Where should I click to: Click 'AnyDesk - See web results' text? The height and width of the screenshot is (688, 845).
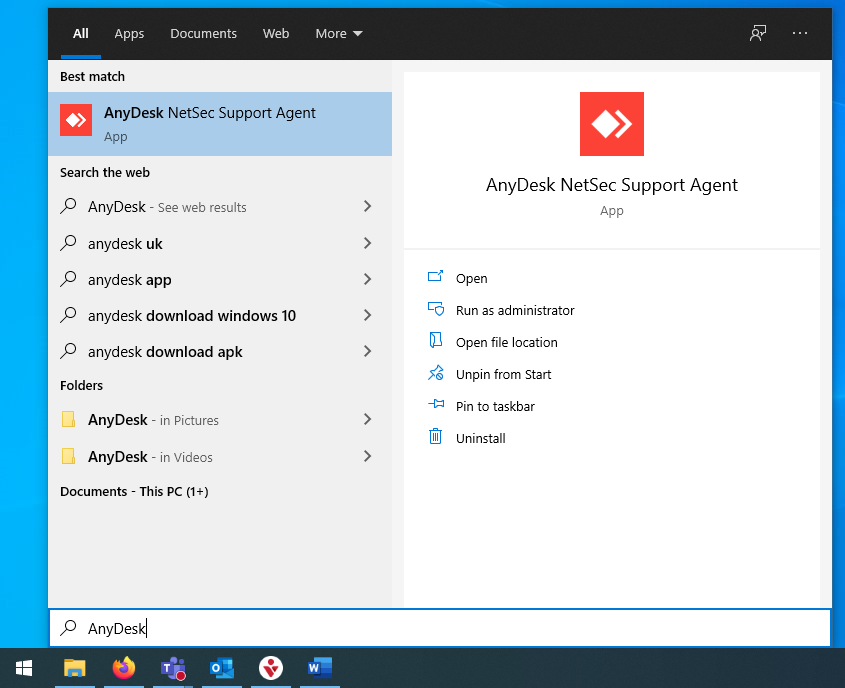point(167,207)
